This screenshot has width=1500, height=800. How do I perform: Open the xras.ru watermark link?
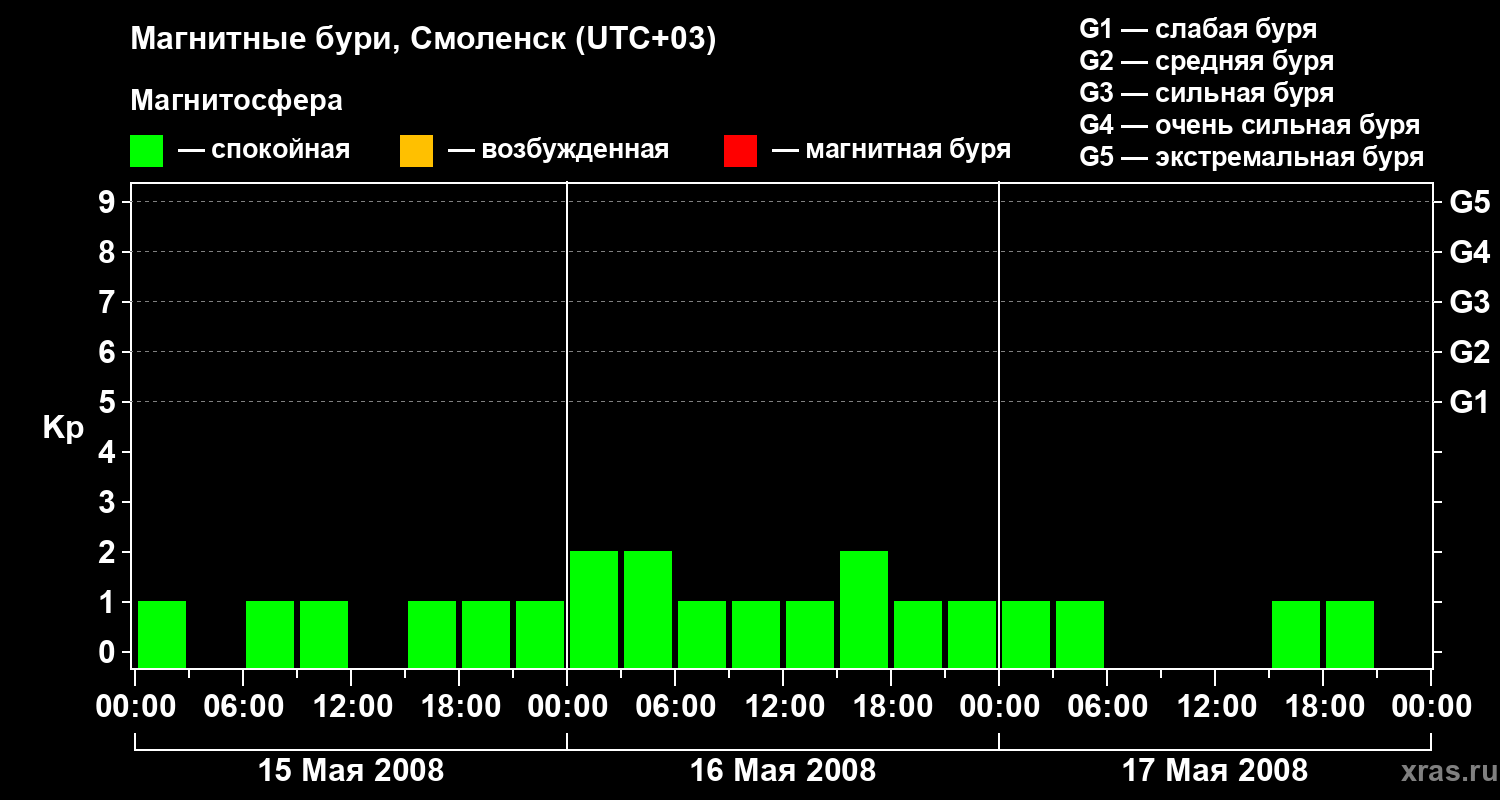pyautogui.click(x=1445, y=771)
